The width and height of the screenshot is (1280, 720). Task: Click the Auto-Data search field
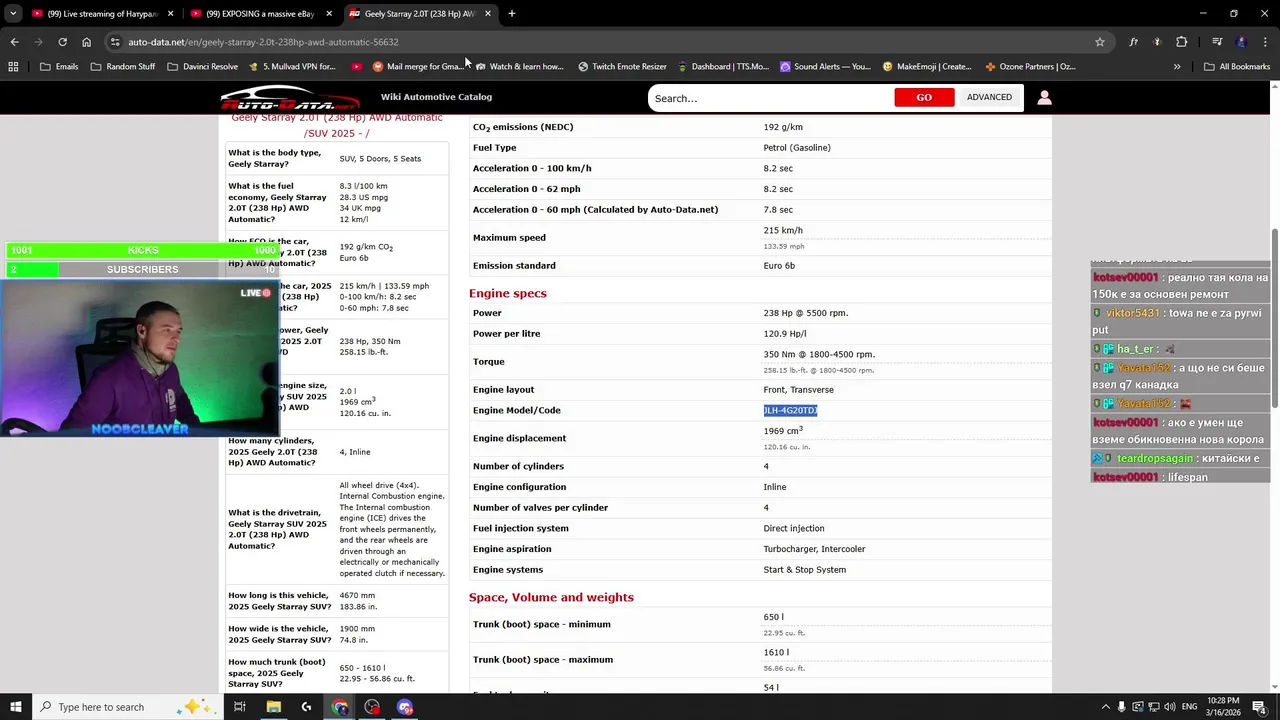(x=770, y=98)
